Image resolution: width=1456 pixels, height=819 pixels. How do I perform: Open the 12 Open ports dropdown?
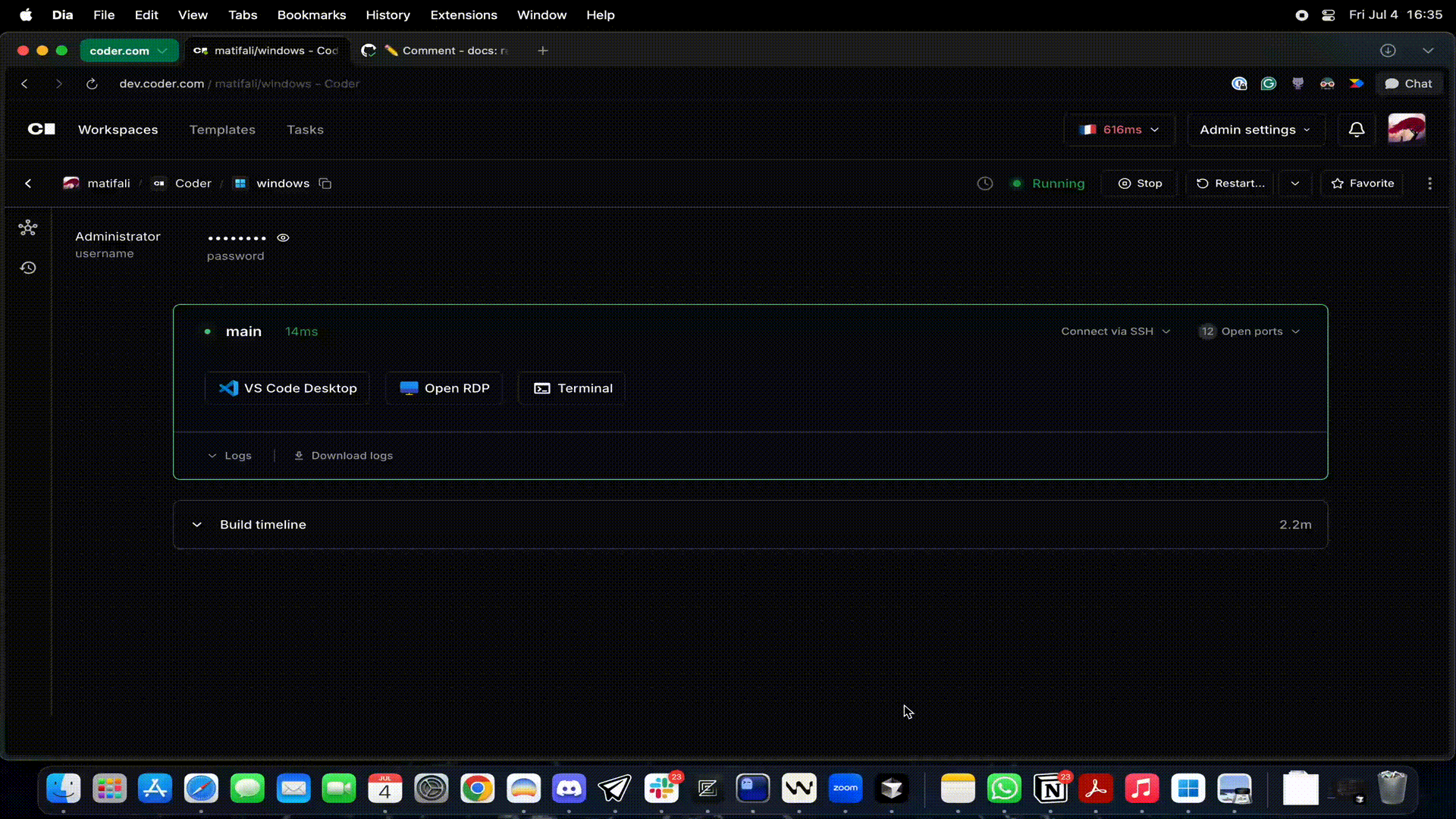pos(1249,331)
